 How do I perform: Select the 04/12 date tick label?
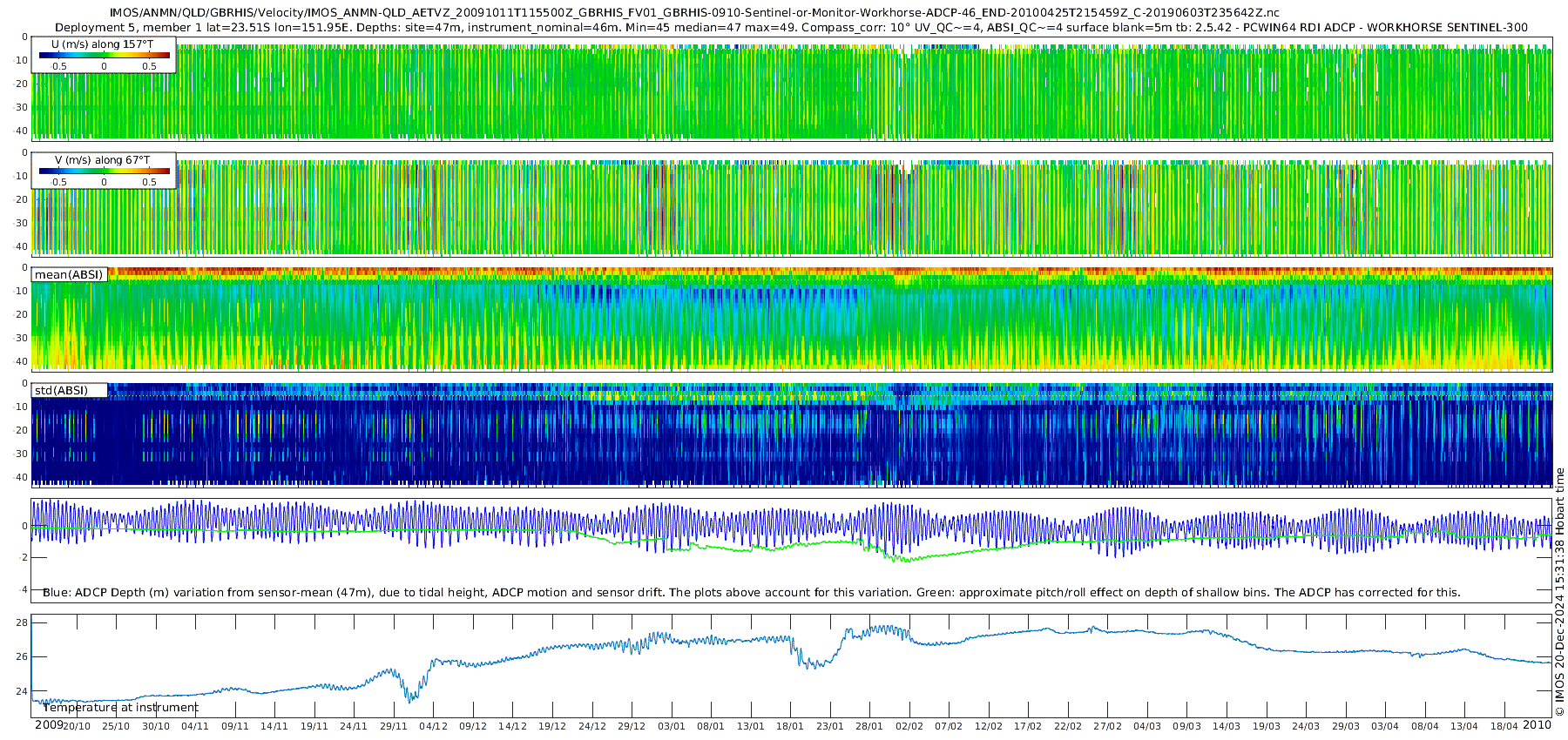click(433, 726)
